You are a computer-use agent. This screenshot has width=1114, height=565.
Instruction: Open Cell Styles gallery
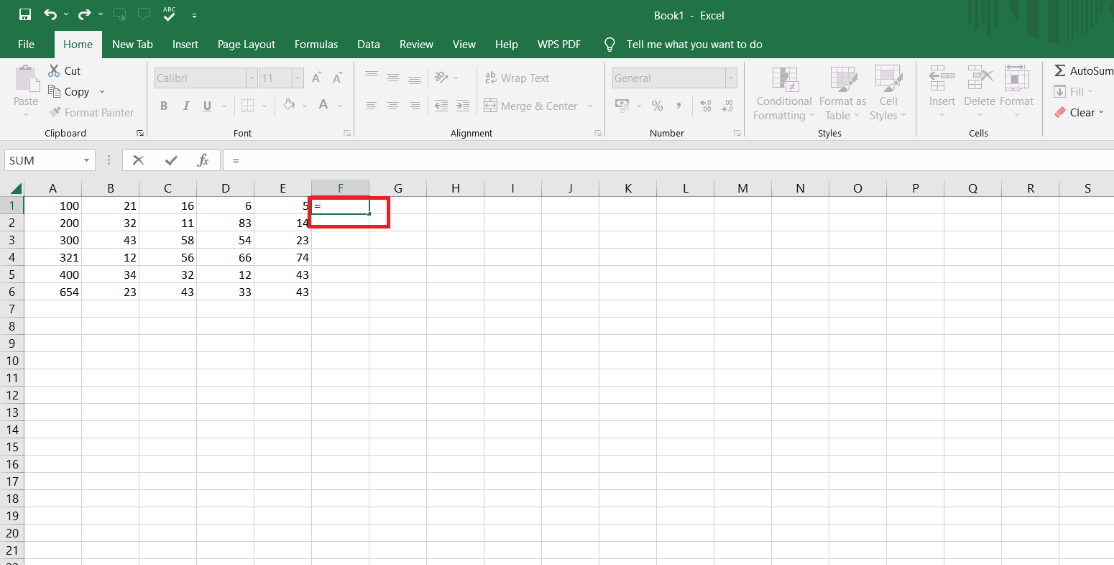coord(888,93)
